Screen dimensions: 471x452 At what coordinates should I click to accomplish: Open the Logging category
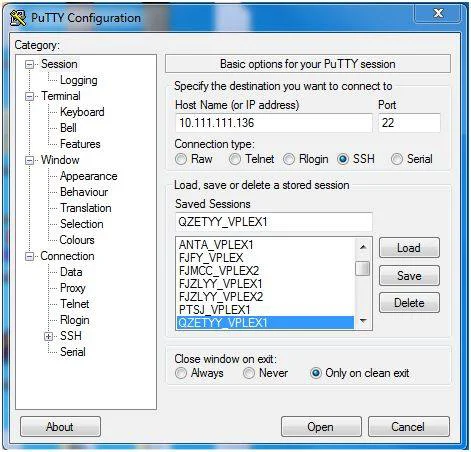tap(79, 80)
